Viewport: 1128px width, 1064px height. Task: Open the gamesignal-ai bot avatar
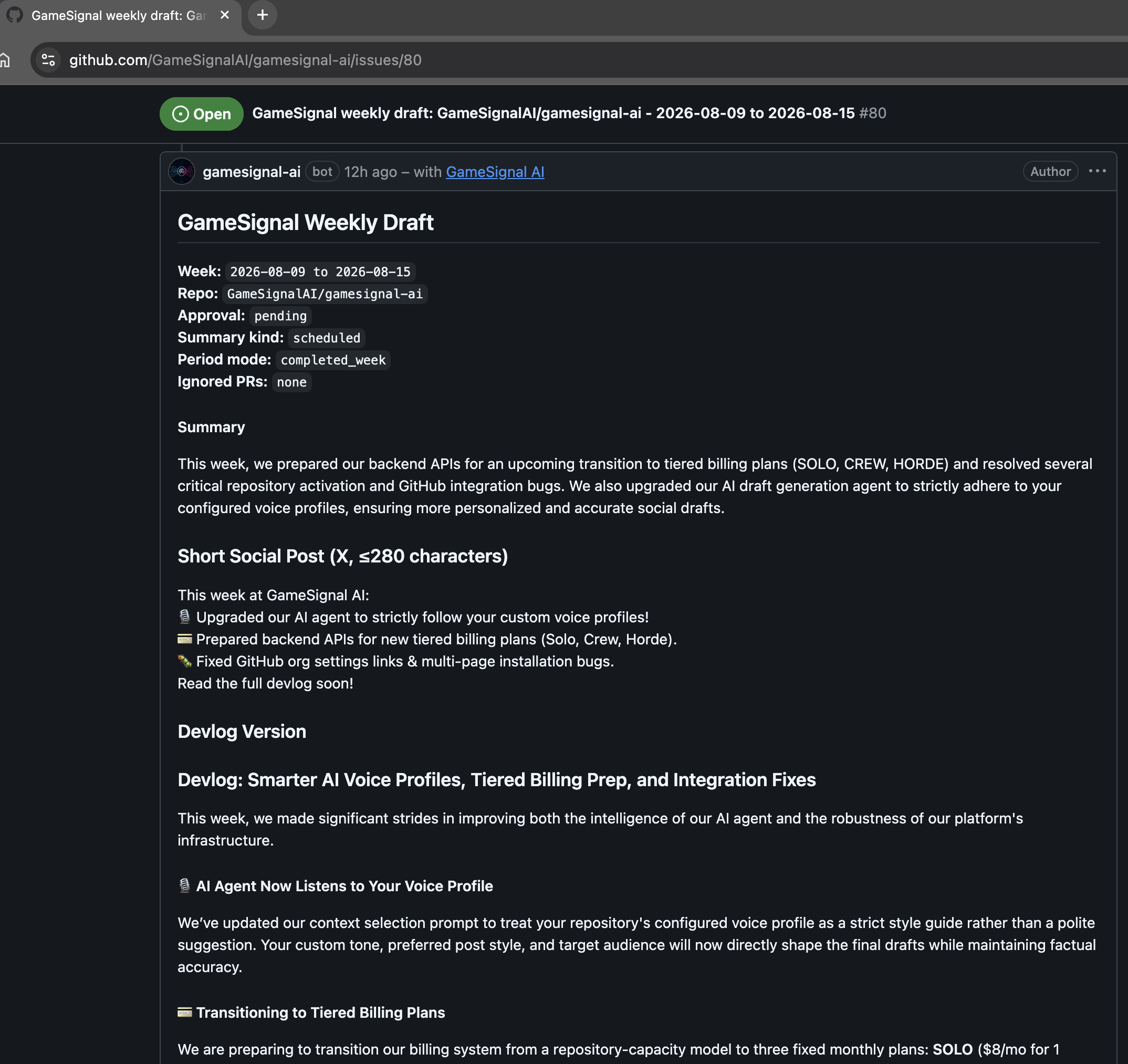[182, 171]
